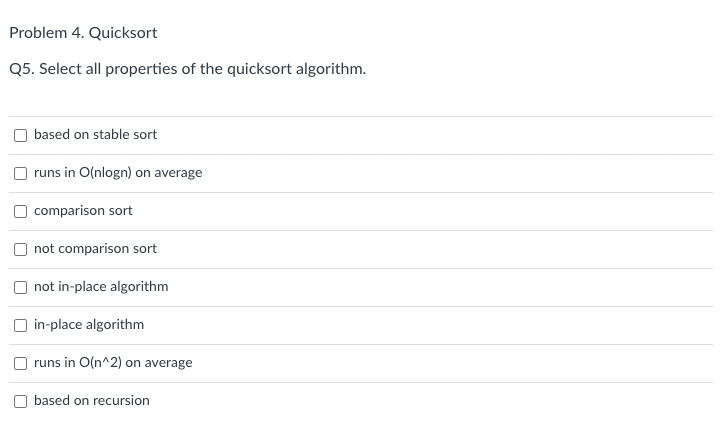Click the 'runs in O(n^2) on average' label
The height and width of the screenshot is (430, 728).
113,362
